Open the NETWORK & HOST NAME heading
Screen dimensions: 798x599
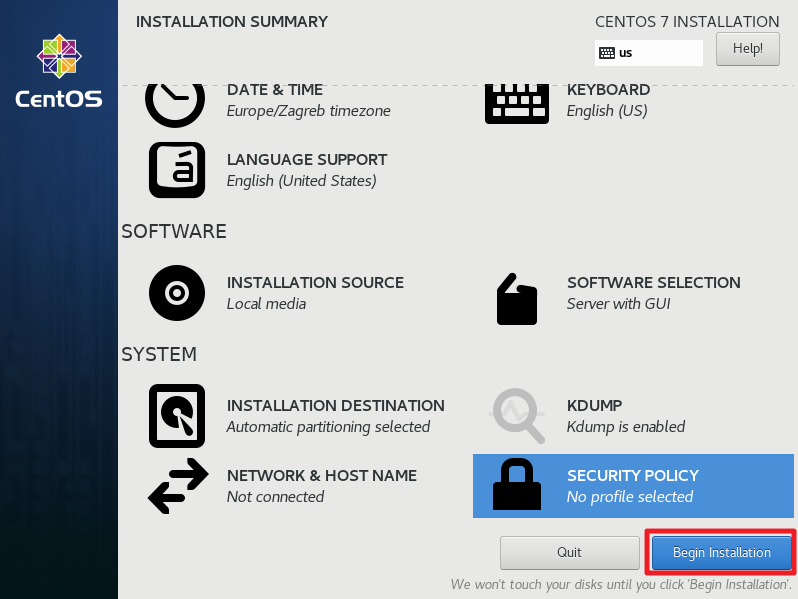(322, 476)
